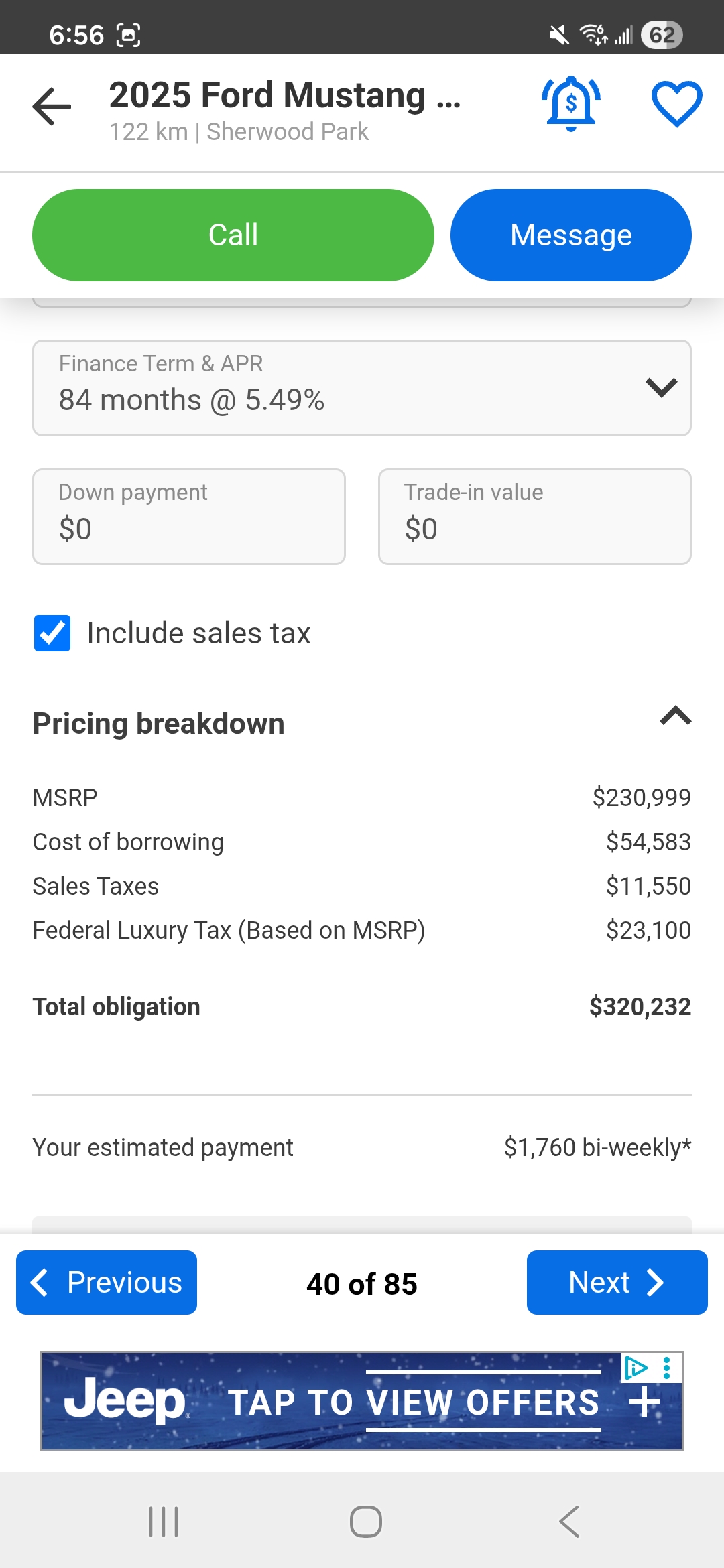Screen dimensions: 724x1568
Task: Uncheck the Include sales tax checkbox
Action: 52,633
